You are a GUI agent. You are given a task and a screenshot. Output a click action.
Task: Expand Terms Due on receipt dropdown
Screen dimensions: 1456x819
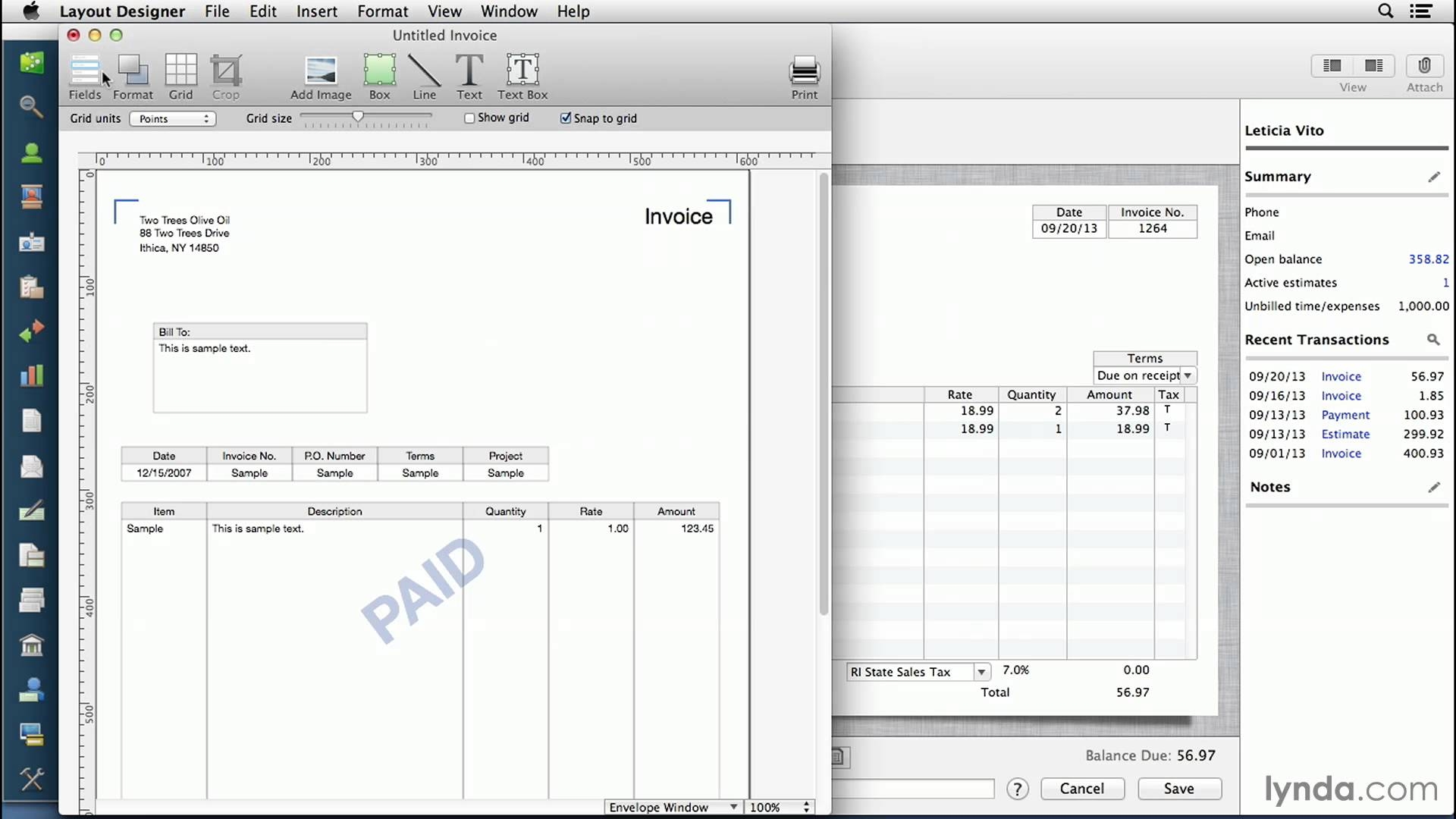(1189, 375)
